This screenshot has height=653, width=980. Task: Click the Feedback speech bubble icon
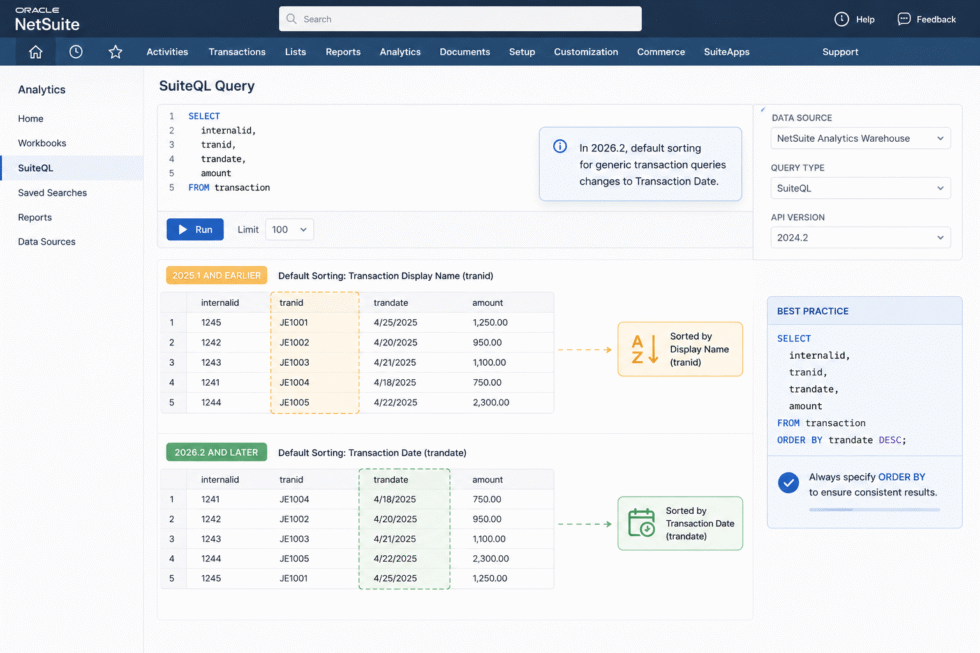(904, 19)
